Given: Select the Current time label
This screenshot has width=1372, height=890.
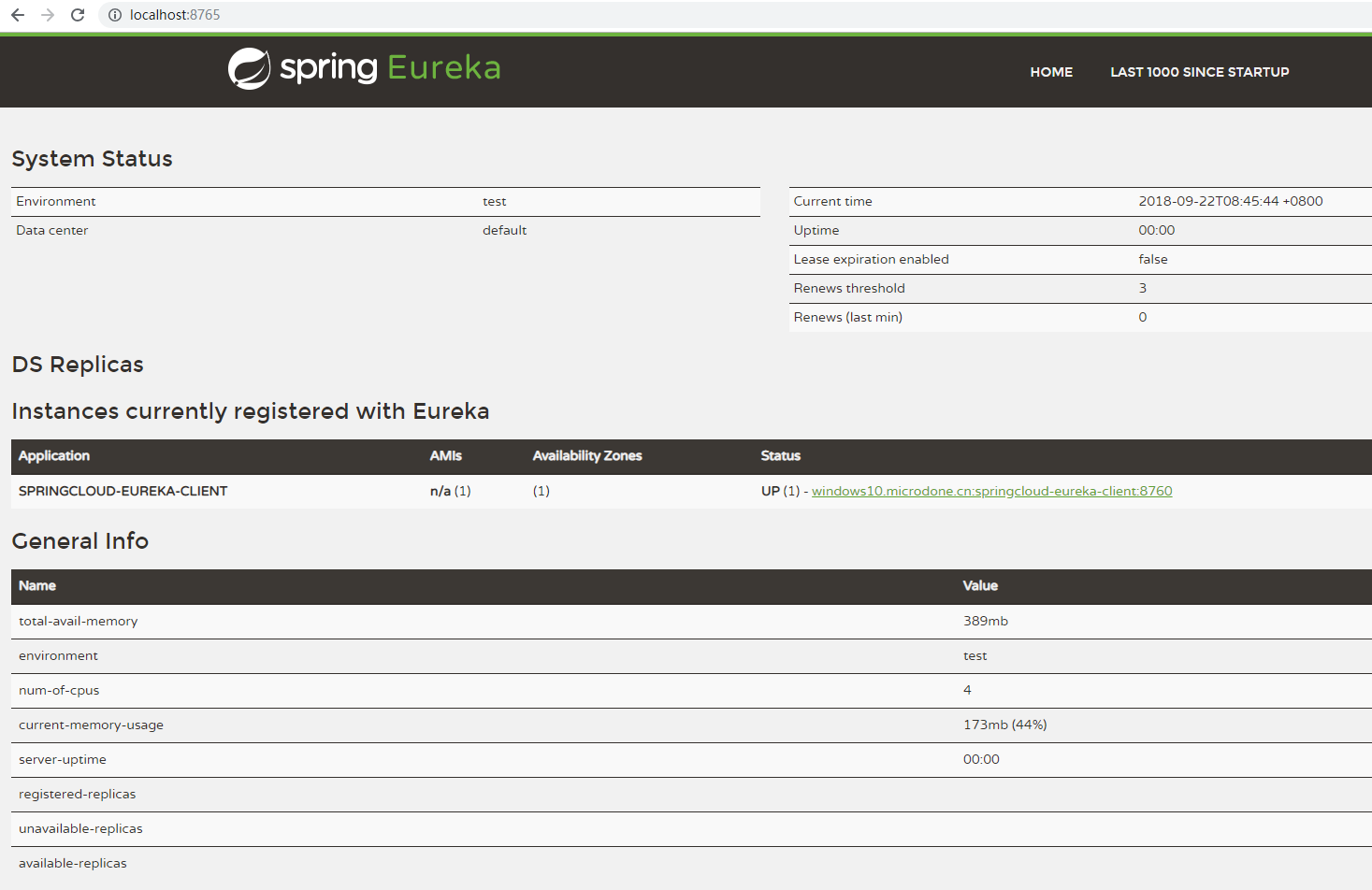Looking at the screenshot, I should point(833,201).
